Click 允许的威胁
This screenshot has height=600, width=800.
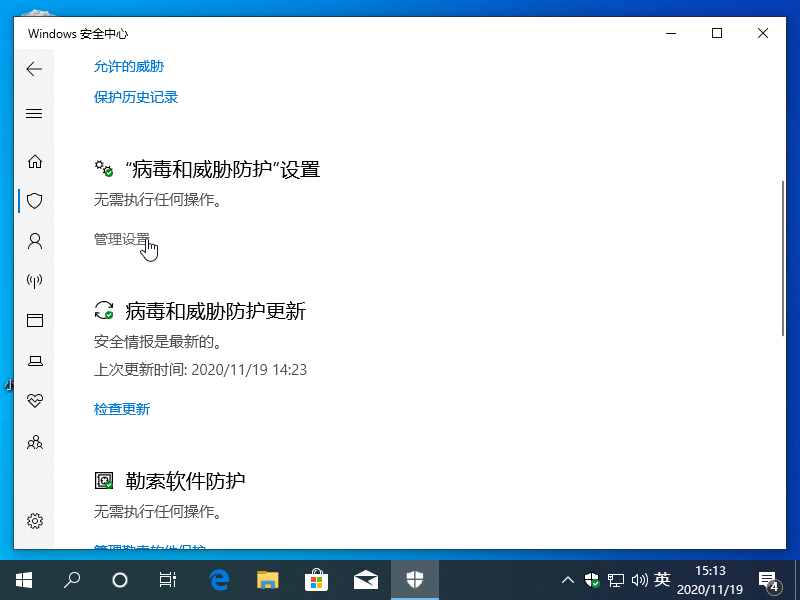pos(128,65)
